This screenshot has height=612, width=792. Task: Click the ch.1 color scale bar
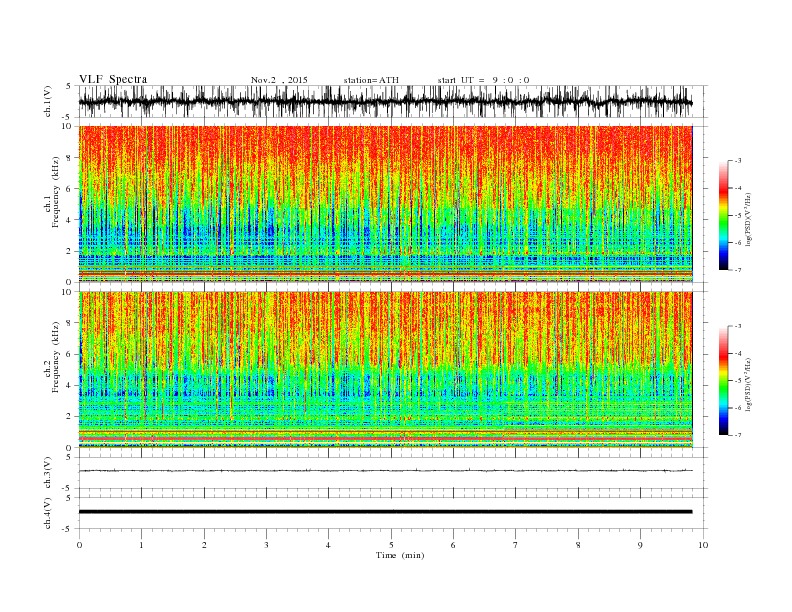click(723, 215)
